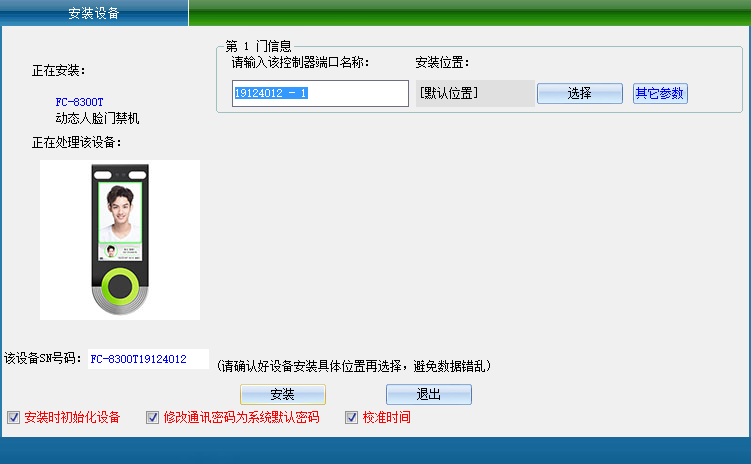751x464 pixels.
Task: Click the controller port name input field
Action: (320, 93)
